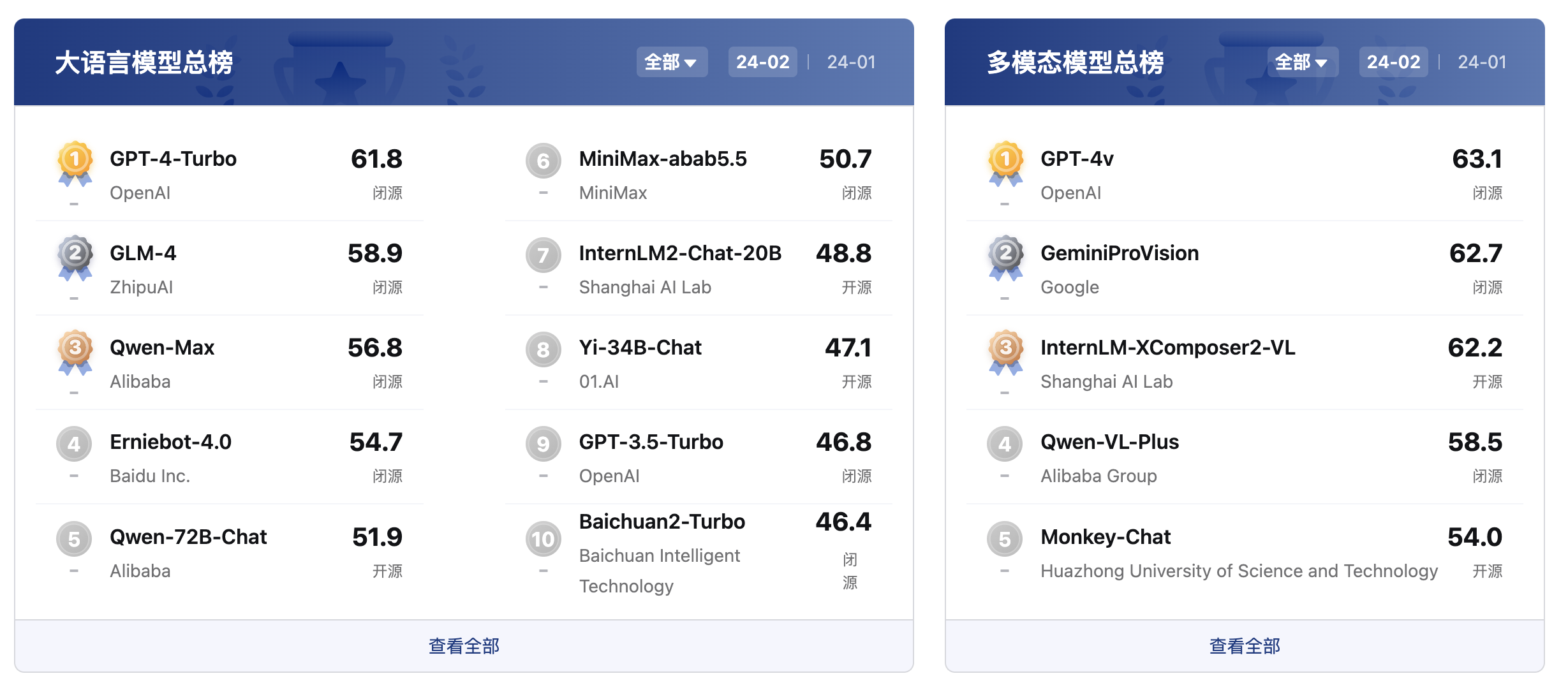The height and width of the screenshot is (690, 1568).
Task: Click Google organization under GeminiProVision
Action: (1070, 288)
